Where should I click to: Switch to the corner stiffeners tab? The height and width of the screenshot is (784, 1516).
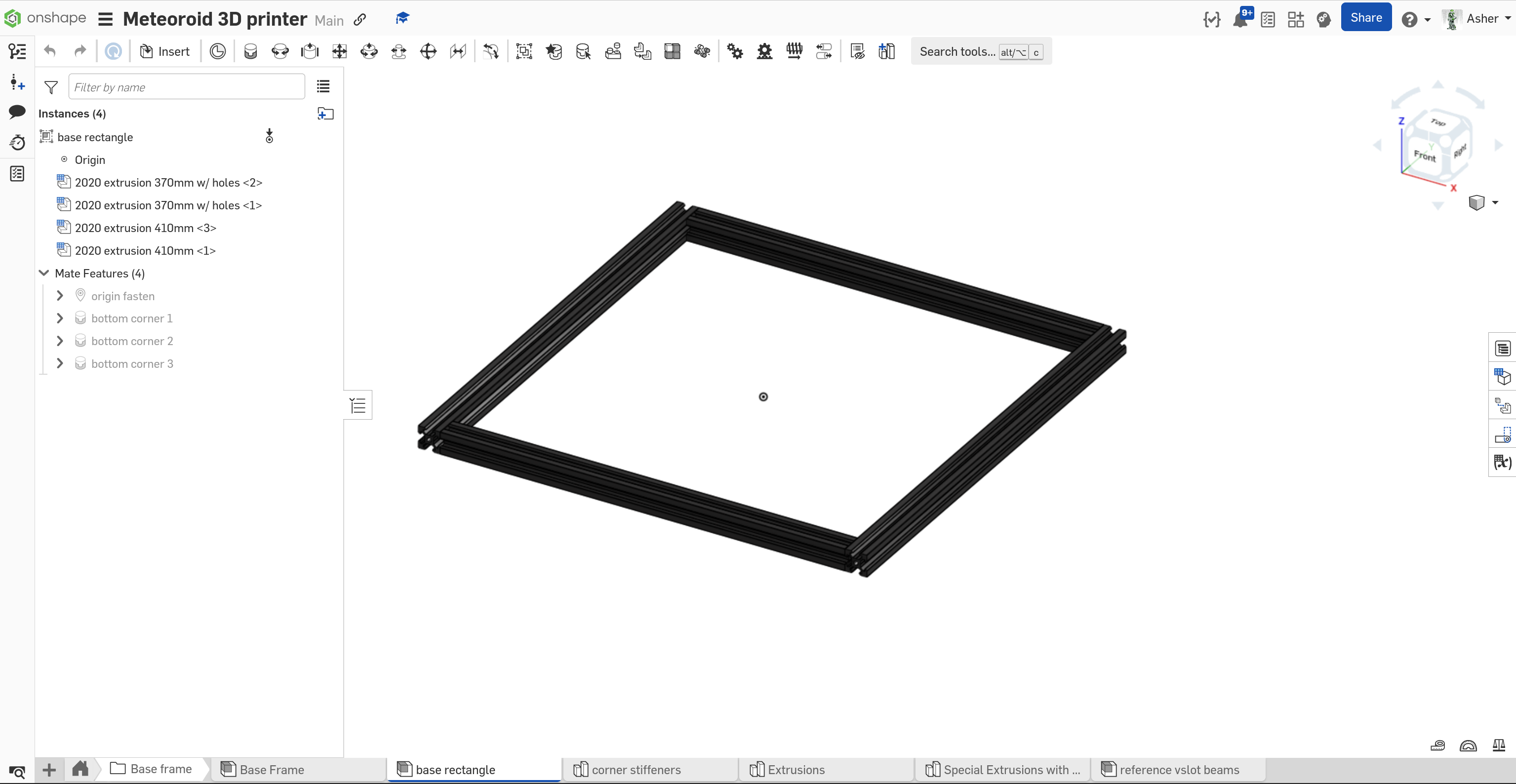pos(636,769)
